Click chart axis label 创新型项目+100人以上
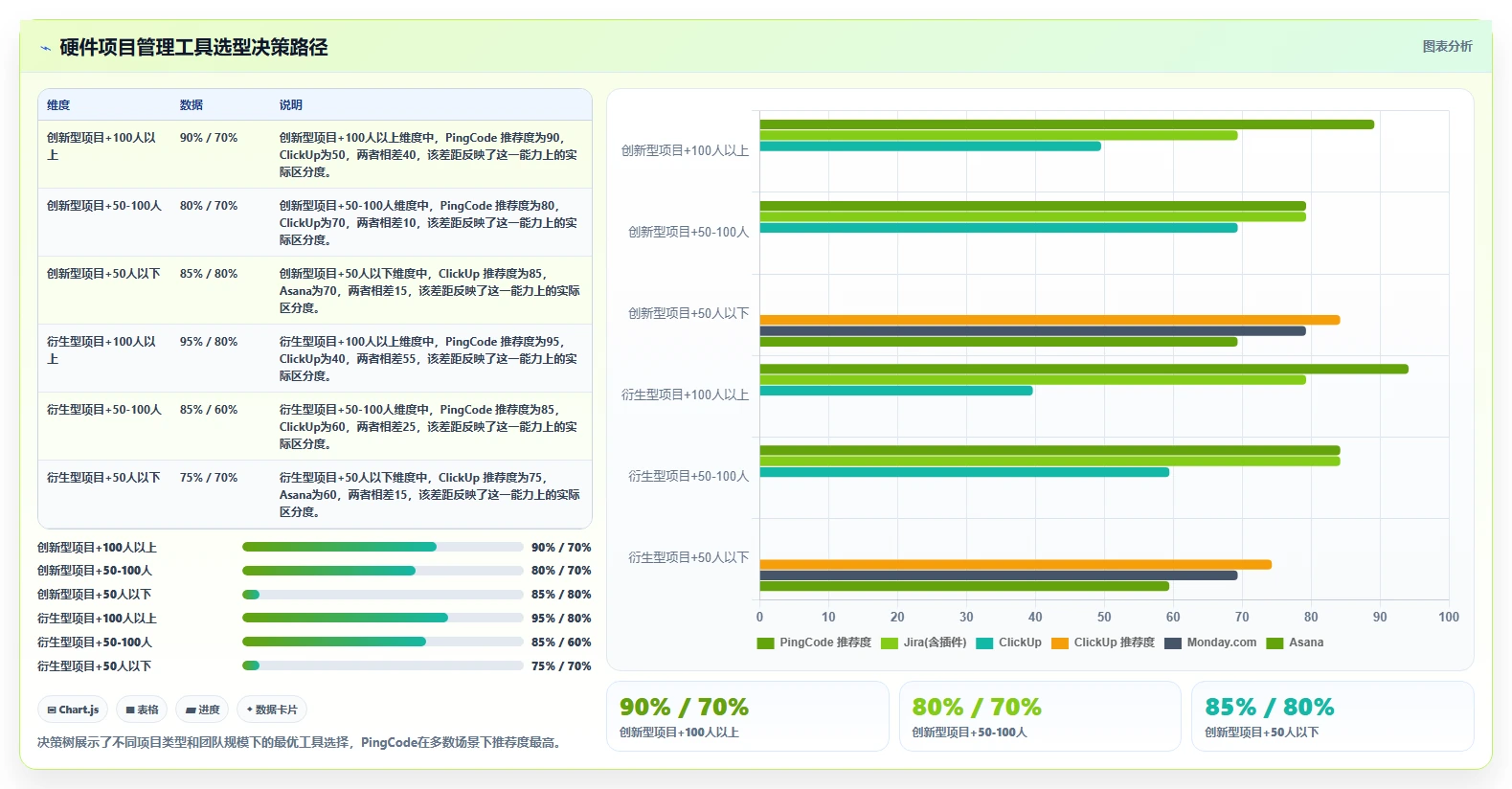 coord(685,150)
